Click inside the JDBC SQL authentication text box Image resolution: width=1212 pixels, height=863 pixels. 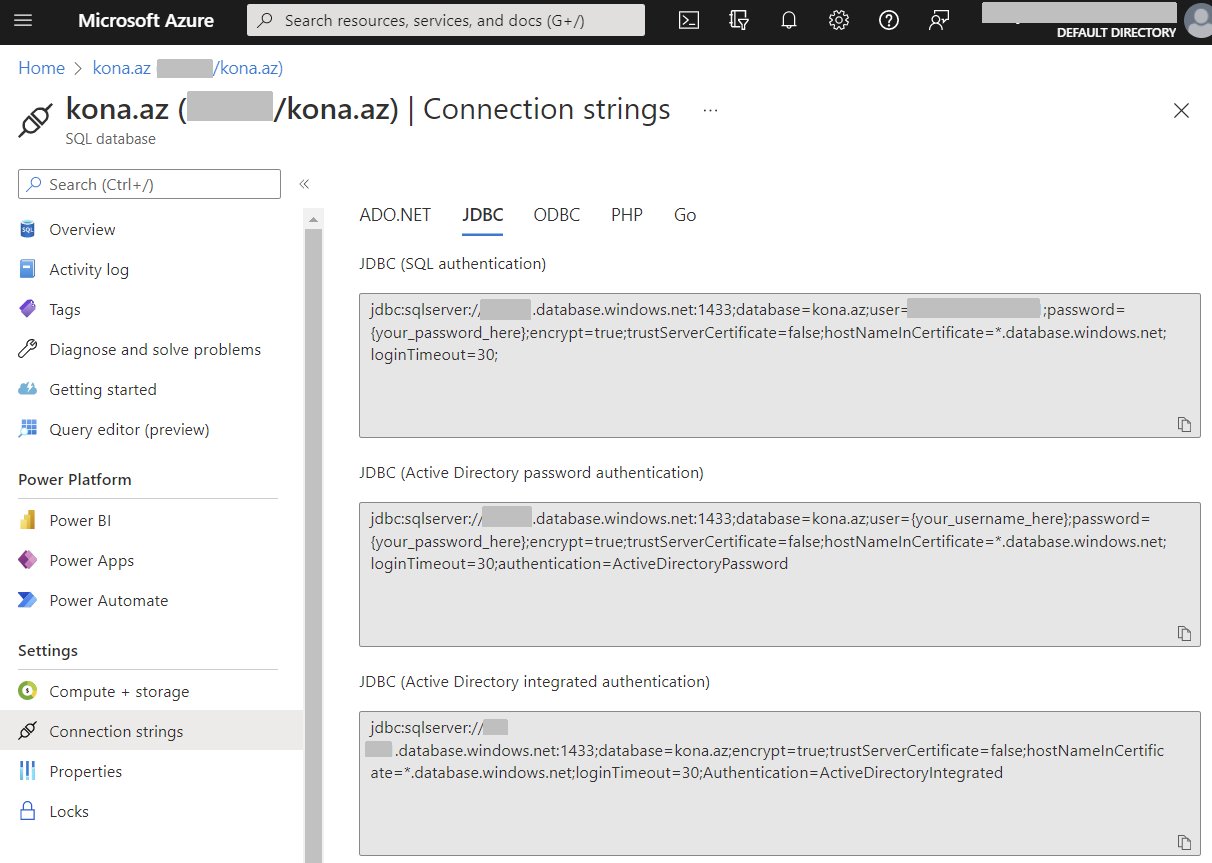tap(780, 365)
